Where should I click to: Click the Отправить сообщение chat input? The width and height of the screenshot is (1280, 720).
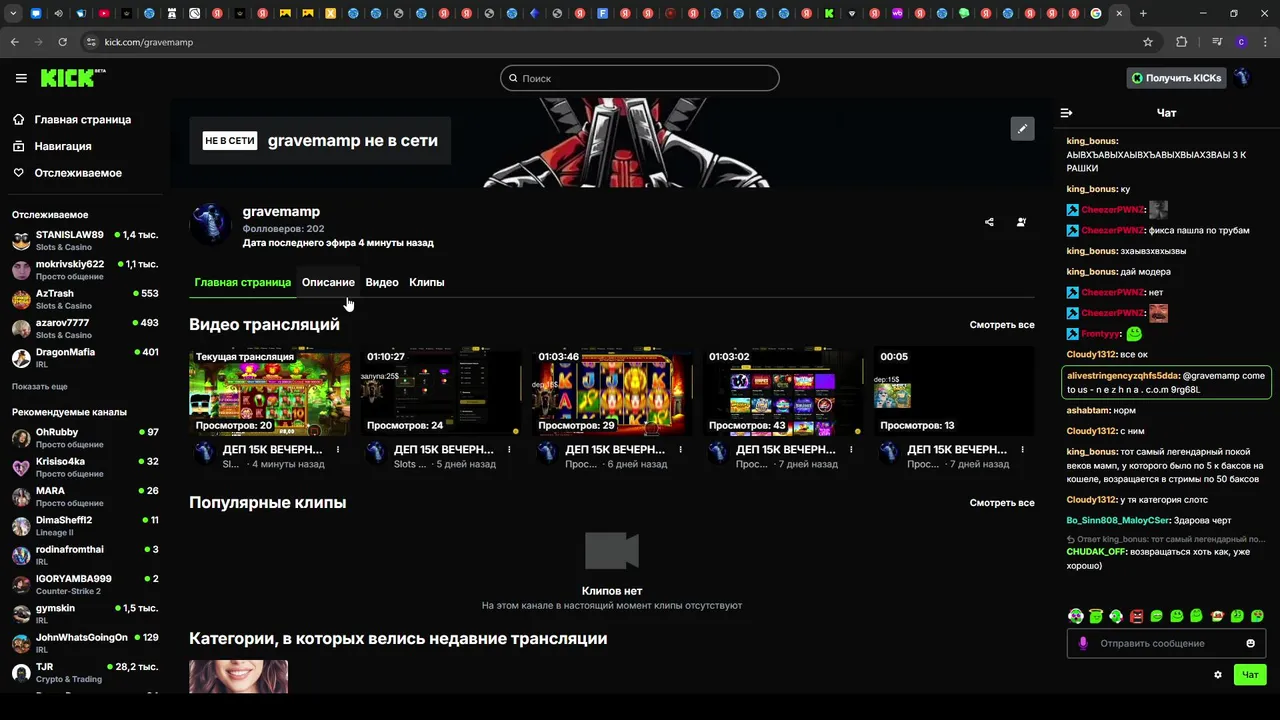click(x=1166, y=643)
